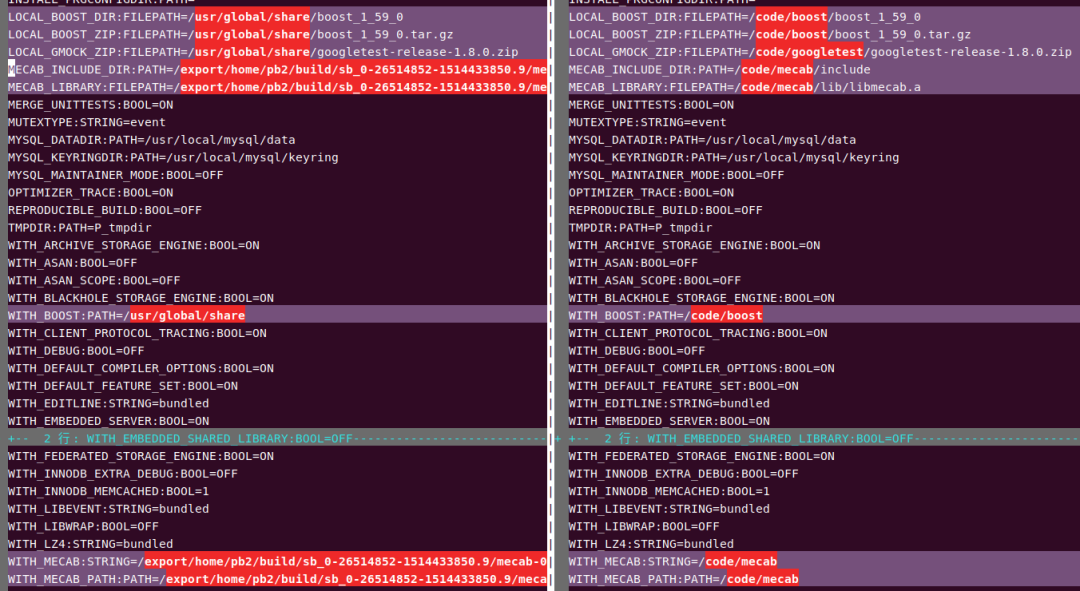Click WITH_EMBEDDED_SERVER:BOOL=ON in left pane
Viewport: 1080px width, 591px height.
(x=108, y=421)
